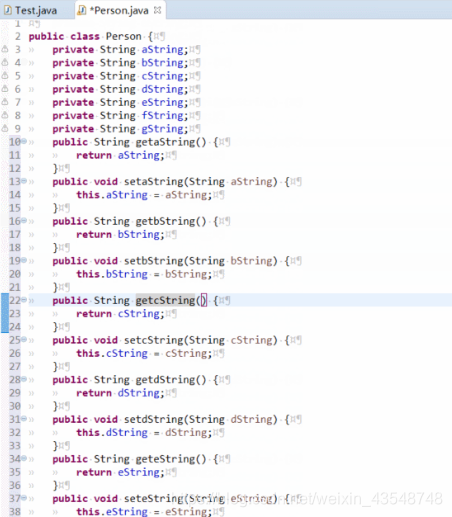This screenshot has height=517, width=452.
Task: Click 'this.bString' on line 20
Action: click(112, 274)
